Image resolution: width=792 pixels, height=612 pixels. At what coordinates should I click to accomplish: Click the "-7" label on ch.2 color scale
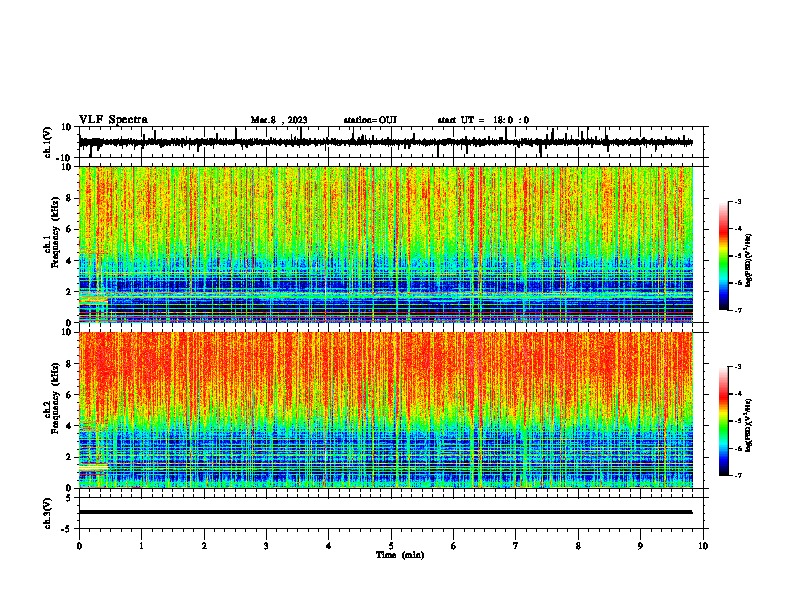pyautogui.click(x=737, y=475)
